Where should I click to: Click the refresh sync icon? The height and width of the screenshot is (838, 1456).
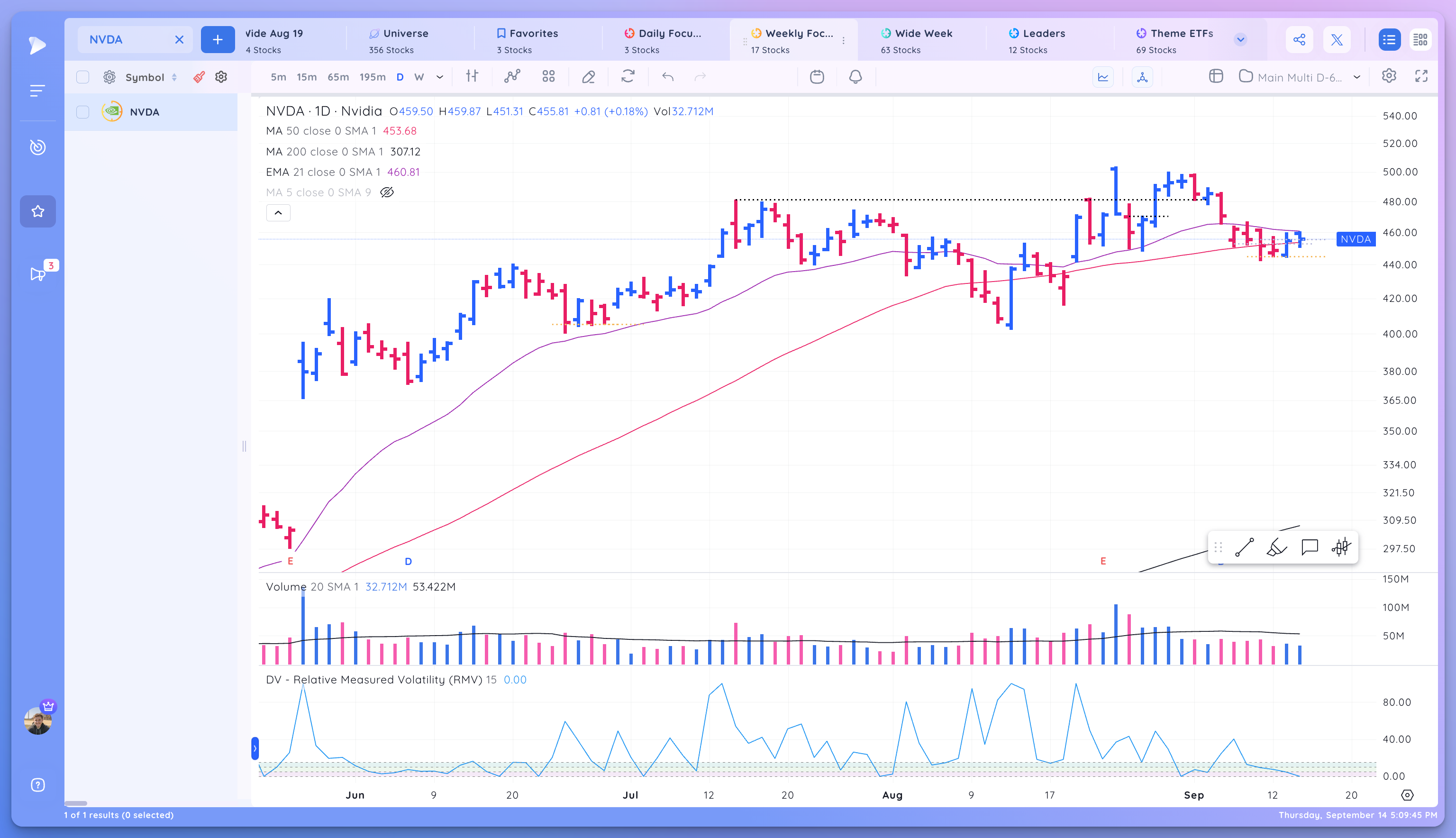tap(628, 77)
